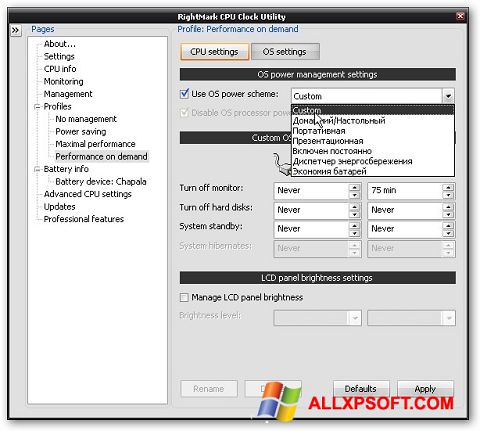Increase first System standby value

pyautogui.click(x=354, y=225)
